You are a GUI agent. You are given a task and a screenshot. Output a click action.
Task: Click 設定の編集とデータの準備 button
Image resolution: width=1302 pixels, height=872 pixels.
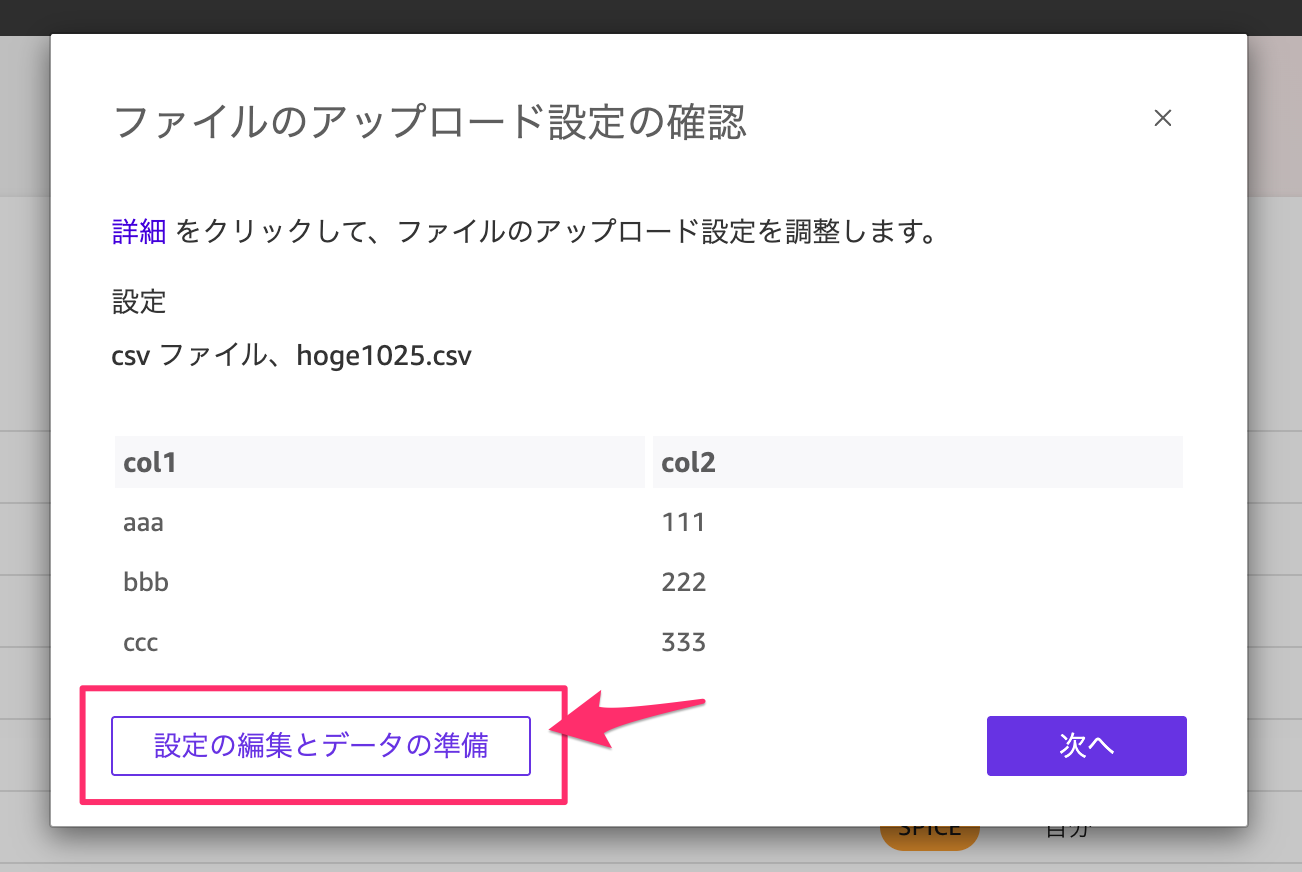[321, 746]
